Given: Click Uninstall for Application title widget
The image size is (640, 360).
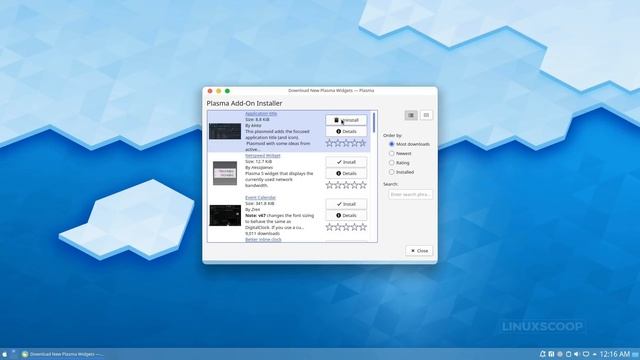Looking at the screenshot, I should pyautogui.click(x=346, y=120).
